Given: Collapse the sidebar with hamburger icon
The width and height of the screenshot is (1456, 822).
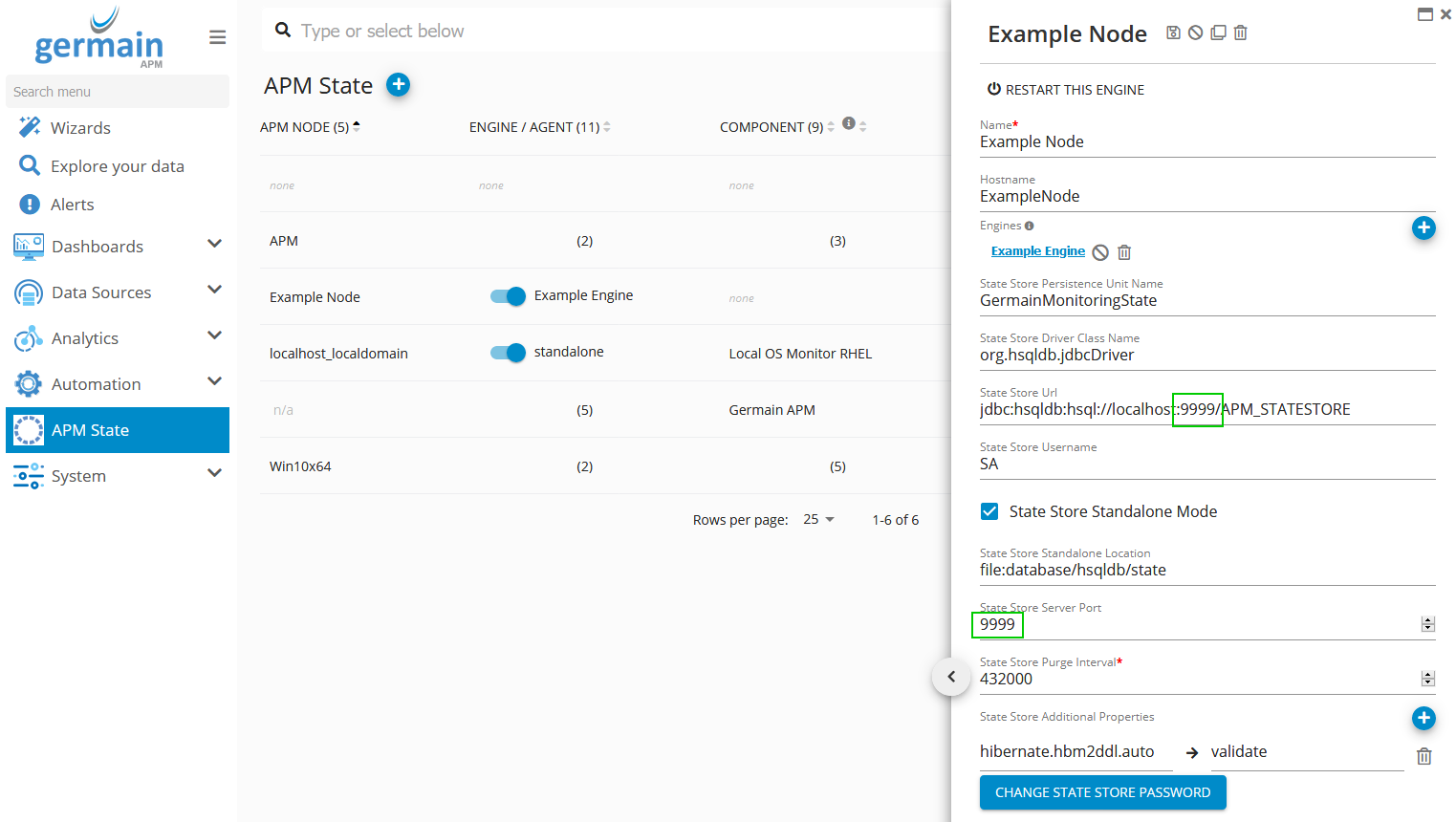Looking at the screenshot, I should coord(218,37).
